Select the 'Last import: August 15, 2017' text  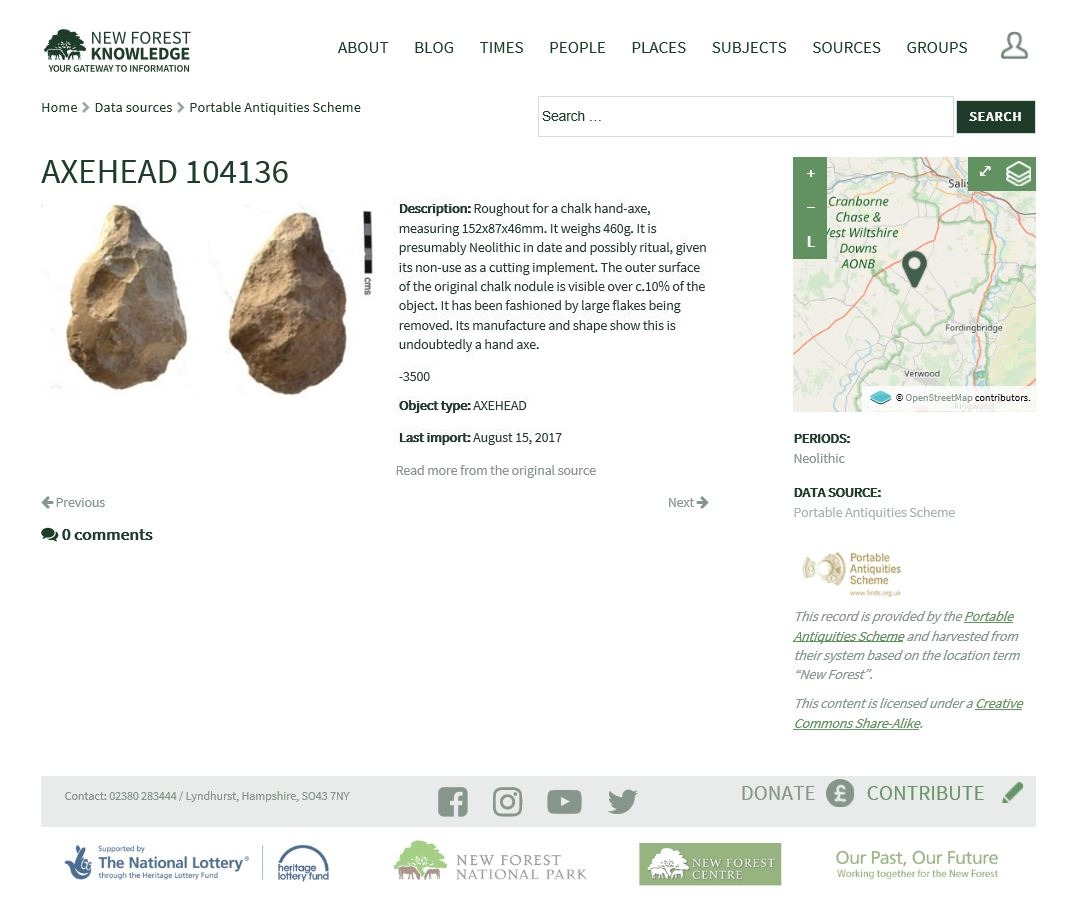(480, 438)
